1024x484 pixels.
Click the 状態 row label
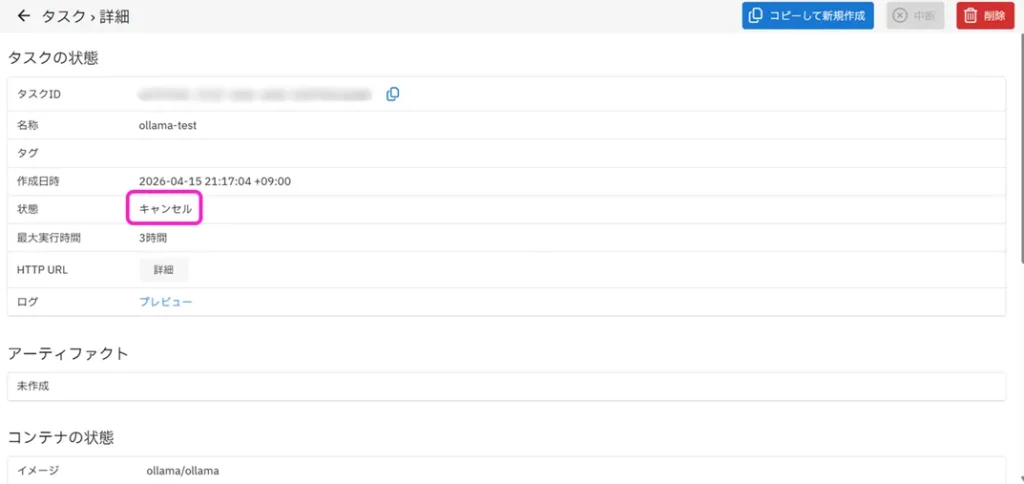[x=27, y=209]
